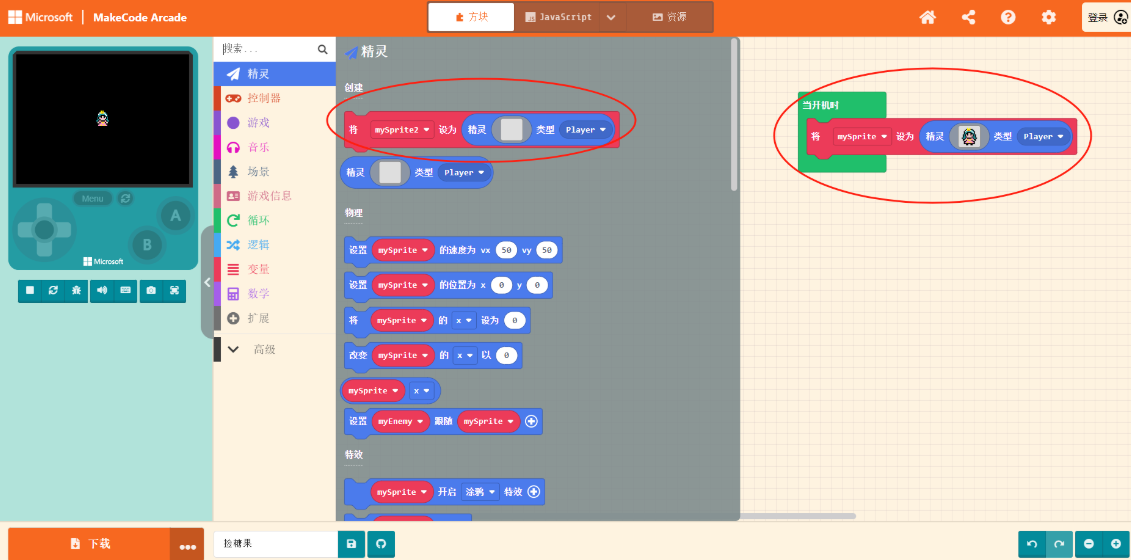Switch to the 资源 assets tab
Viewport: 1131px width, 560px height.
[670, 17]
